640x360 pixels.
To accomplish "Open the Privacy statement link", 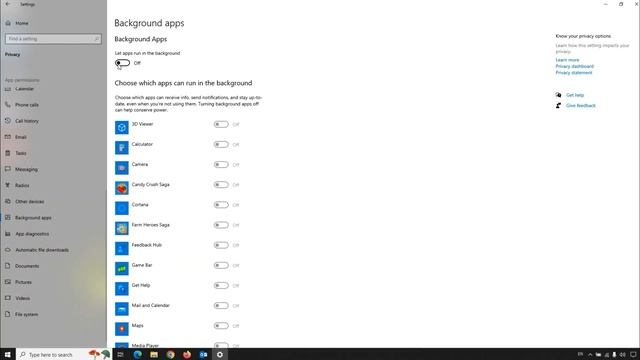I will coord(573,73).
